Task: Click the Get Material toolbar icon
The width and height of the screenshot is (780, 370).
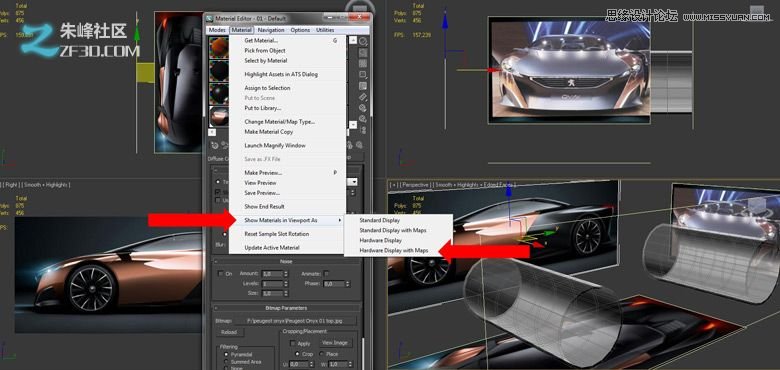Action: (x=215, y=145)
